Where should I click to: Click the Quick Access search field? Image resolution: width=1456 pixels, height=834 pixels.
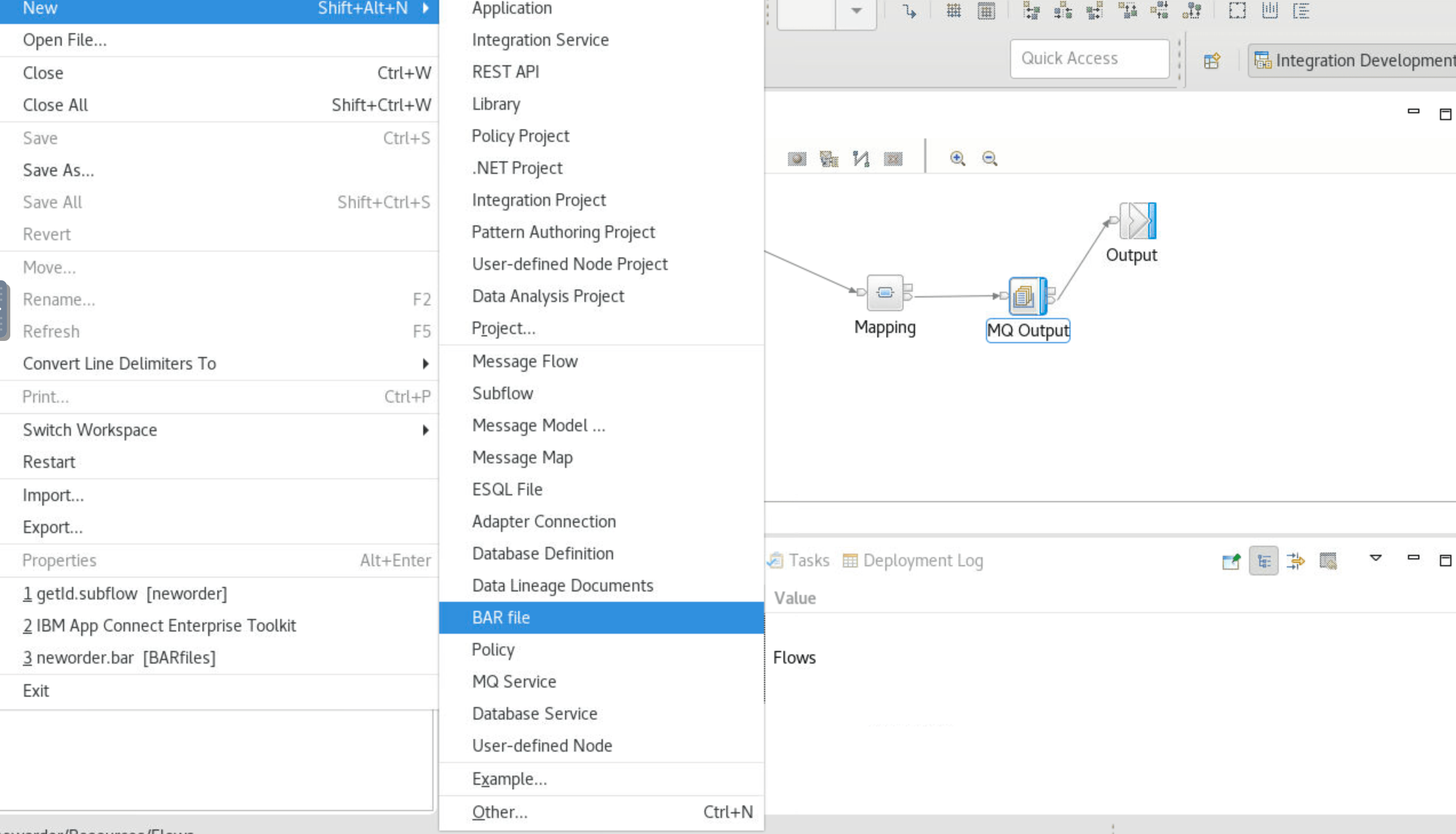[1088, 58]
